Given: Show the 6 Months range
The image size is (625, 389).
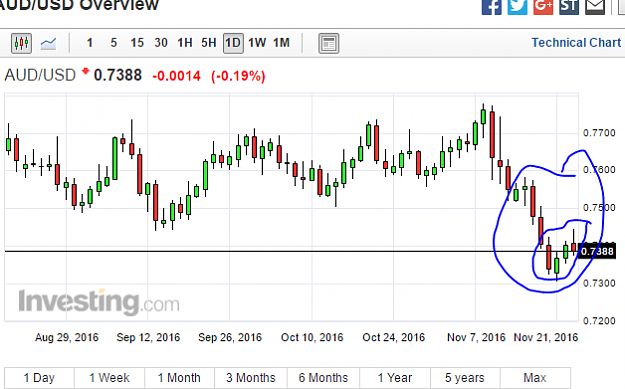Looking at the screenshot, I should pyautogui.click(x=323, y=377).
